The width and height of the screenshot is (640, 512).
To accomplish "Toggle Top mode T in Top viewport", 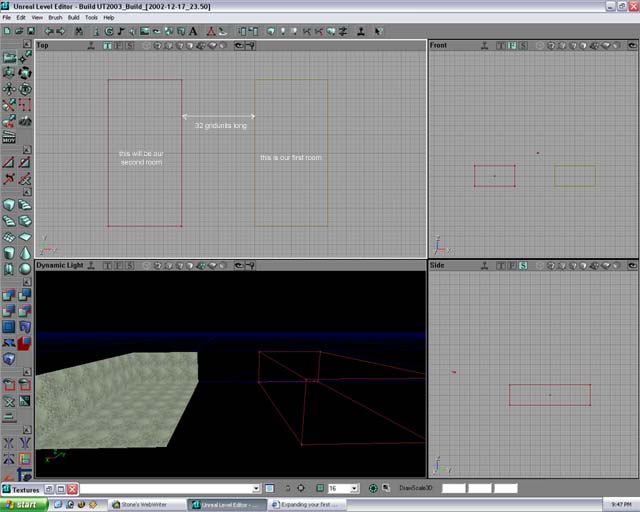I will pos(108,46).
